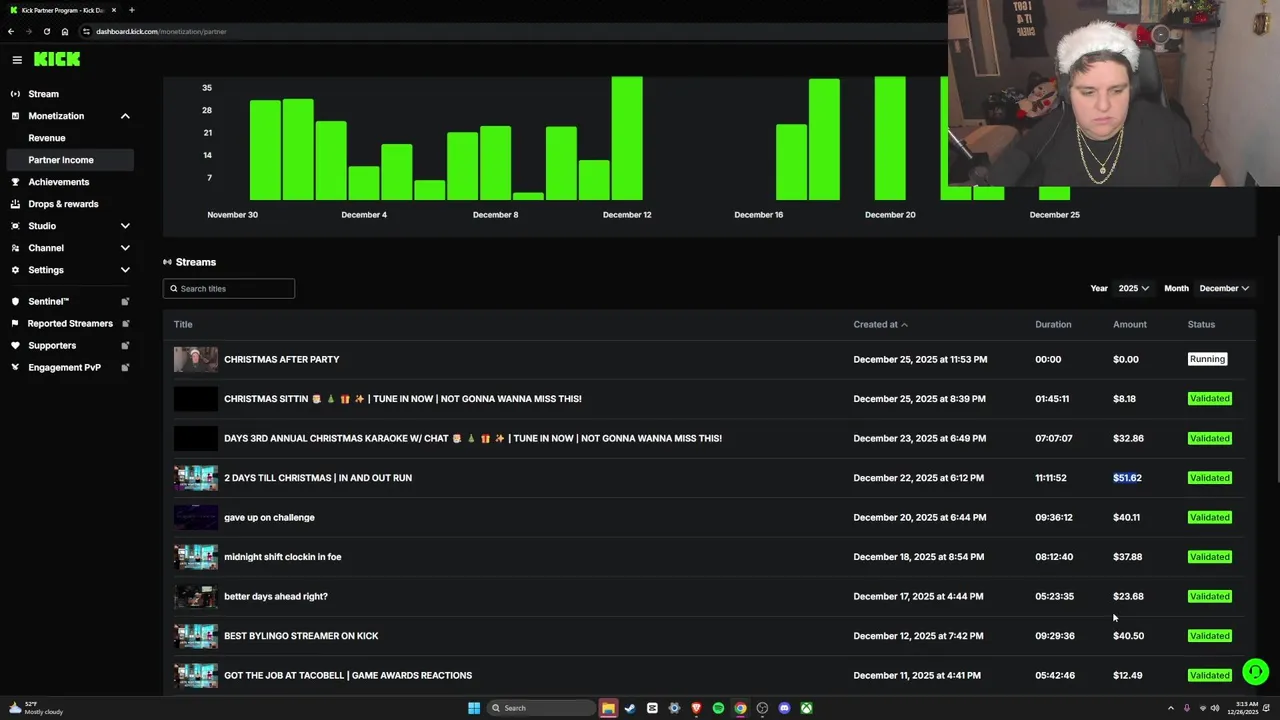The height and width of the screenshot is (720, 1280).
Task: Open OBS Studio from taskbar
Action: (762, 708)
